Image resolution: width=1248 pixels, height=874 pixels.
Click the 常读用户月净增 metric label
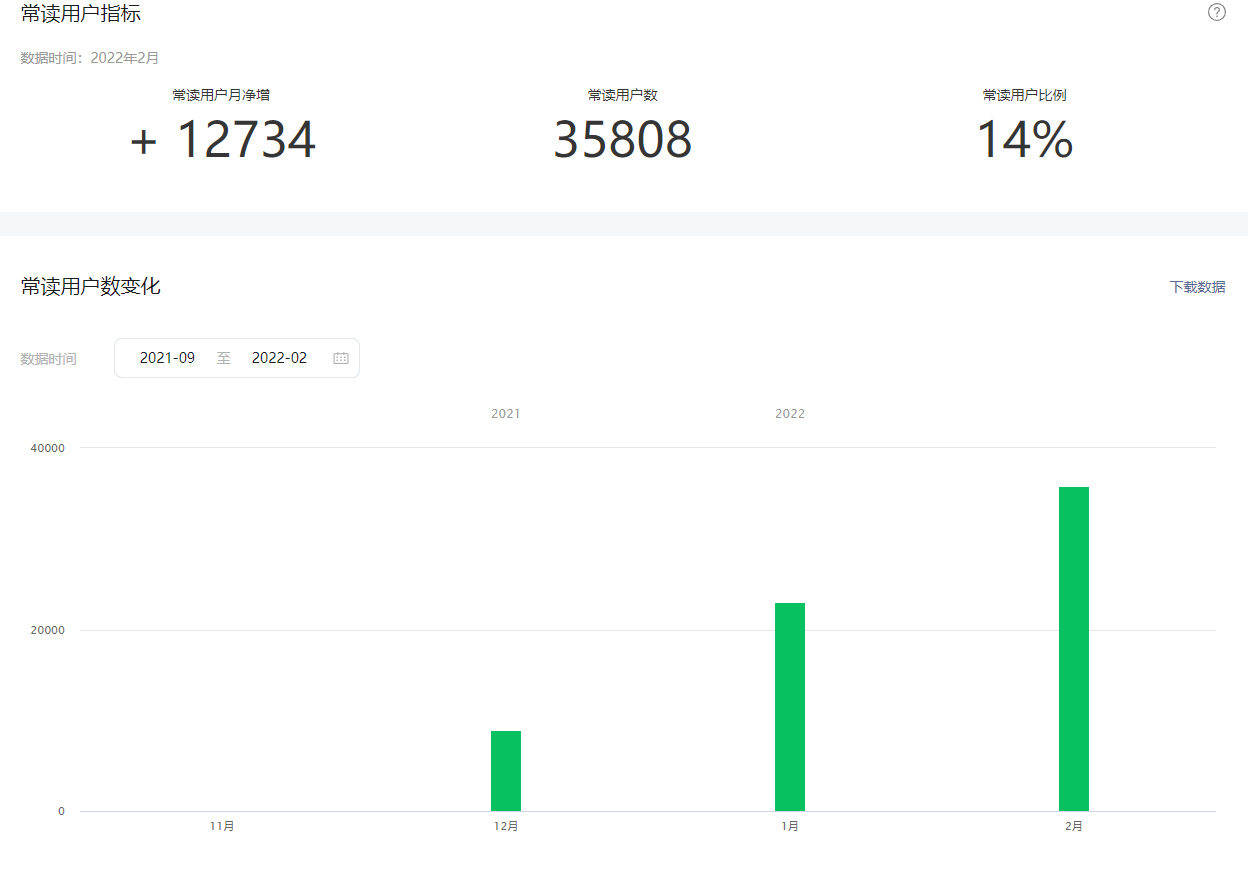pyautogui.click(x=221, y=96)
